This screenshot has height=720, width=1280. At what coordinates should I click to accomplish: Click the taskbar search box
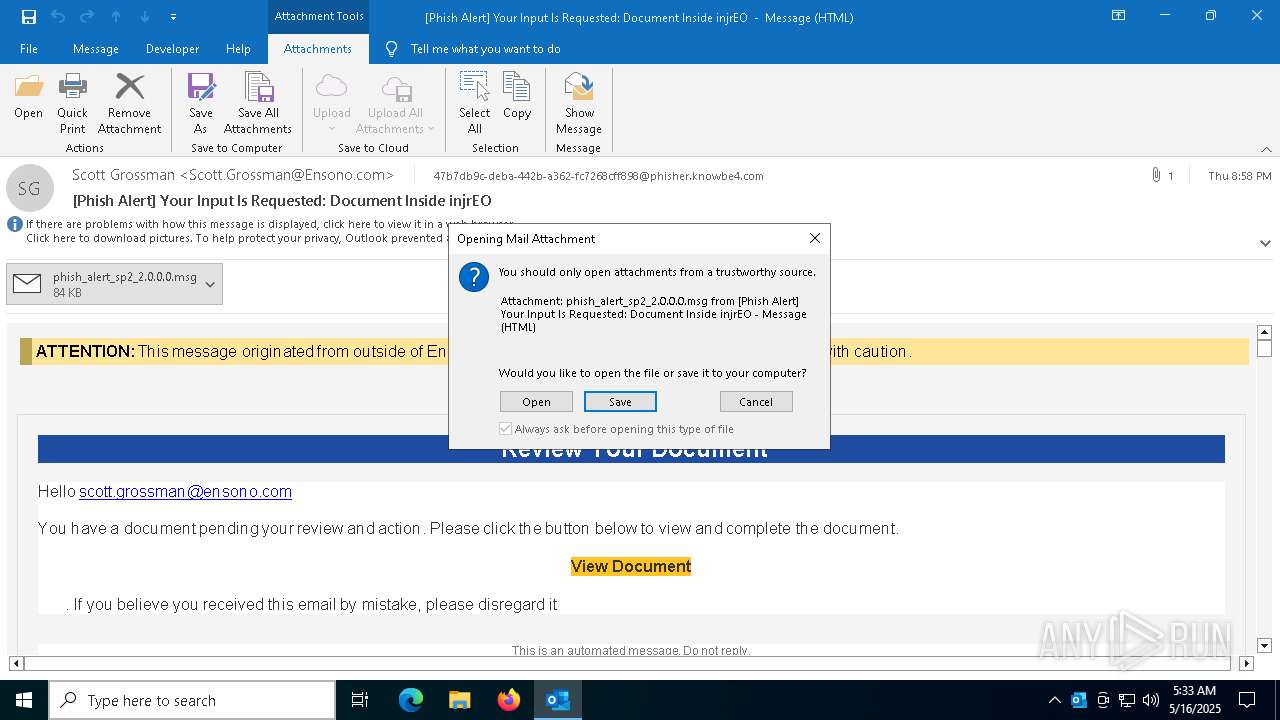192,700
